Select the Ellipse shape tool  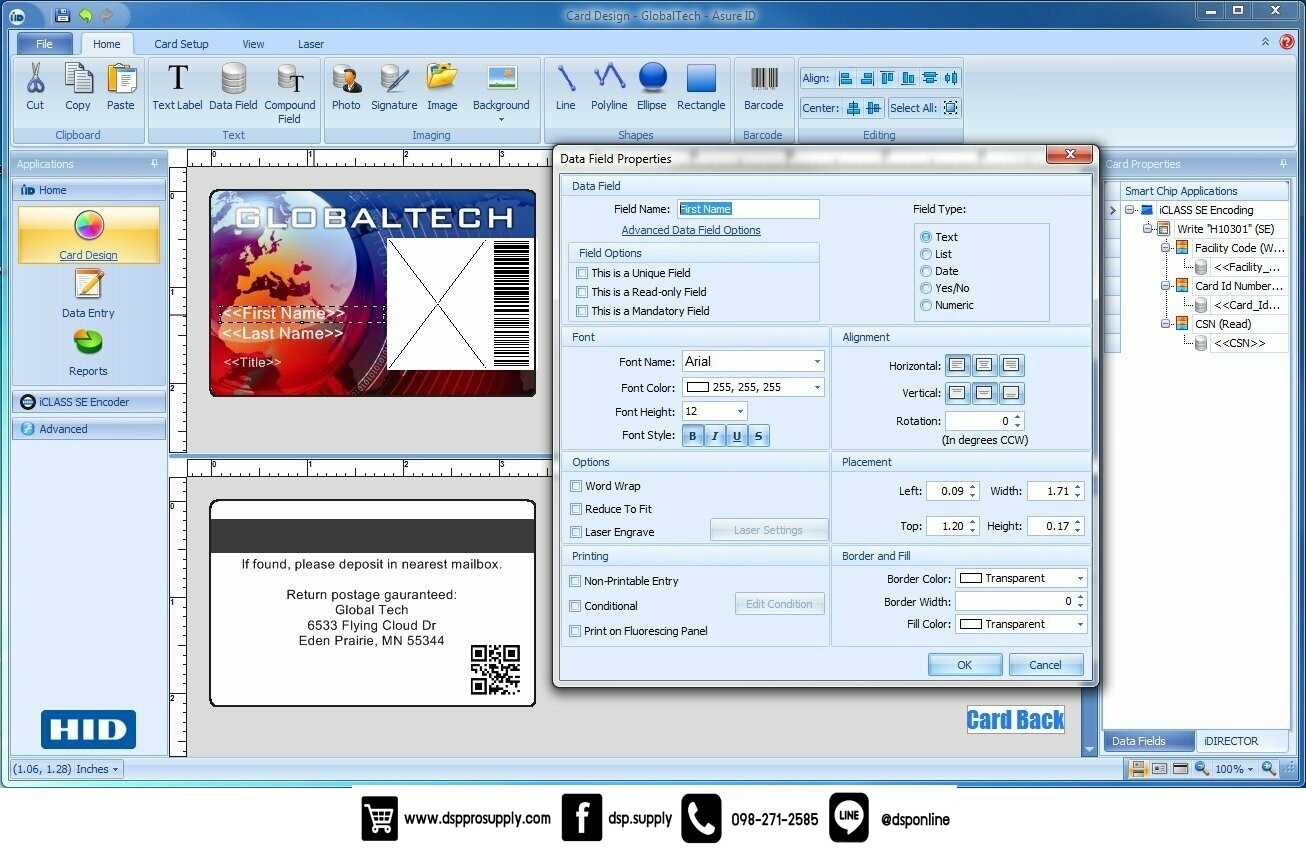point(652,88)
